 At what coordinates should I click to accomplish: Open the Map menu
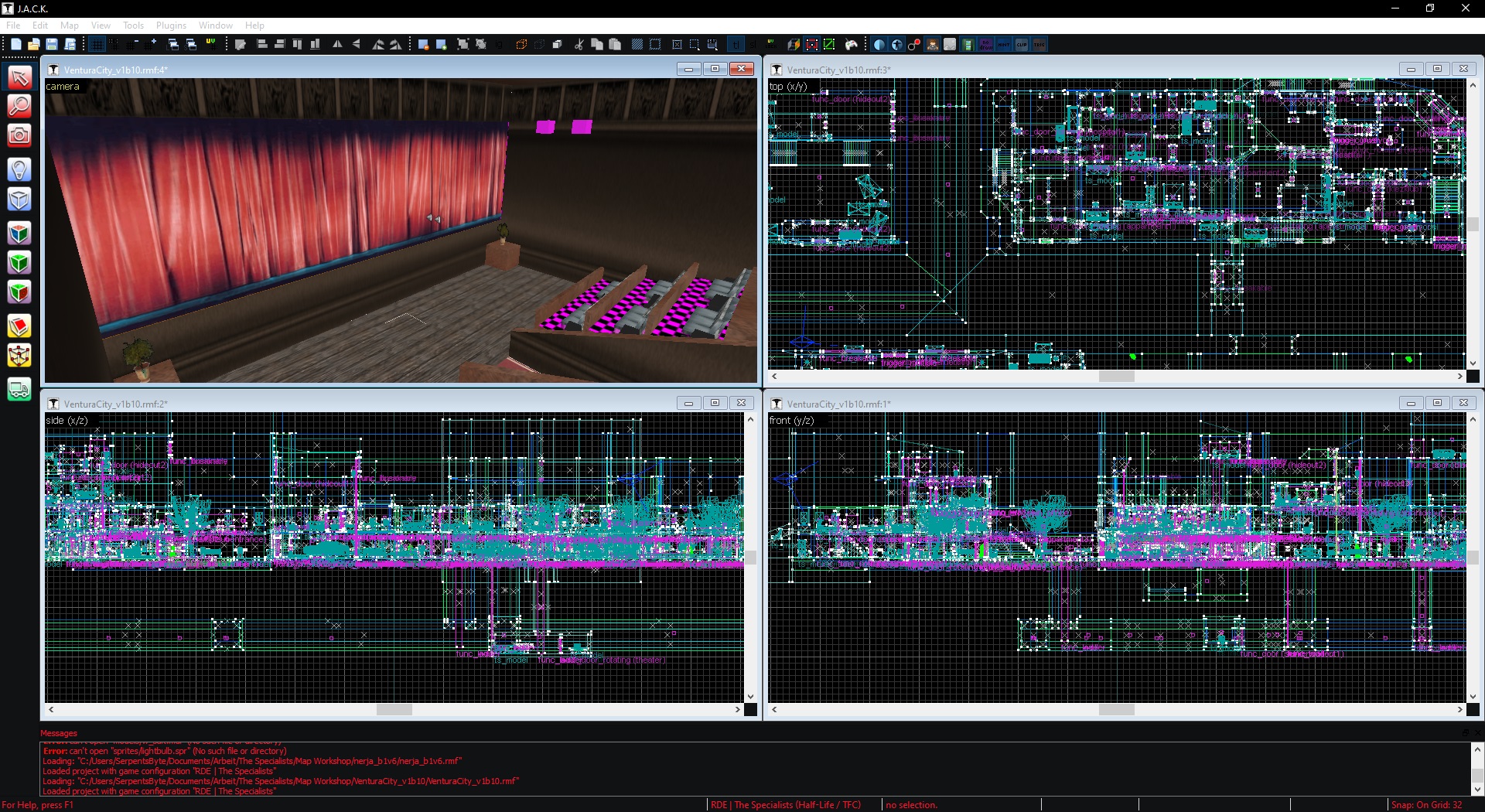coord(70,26)
